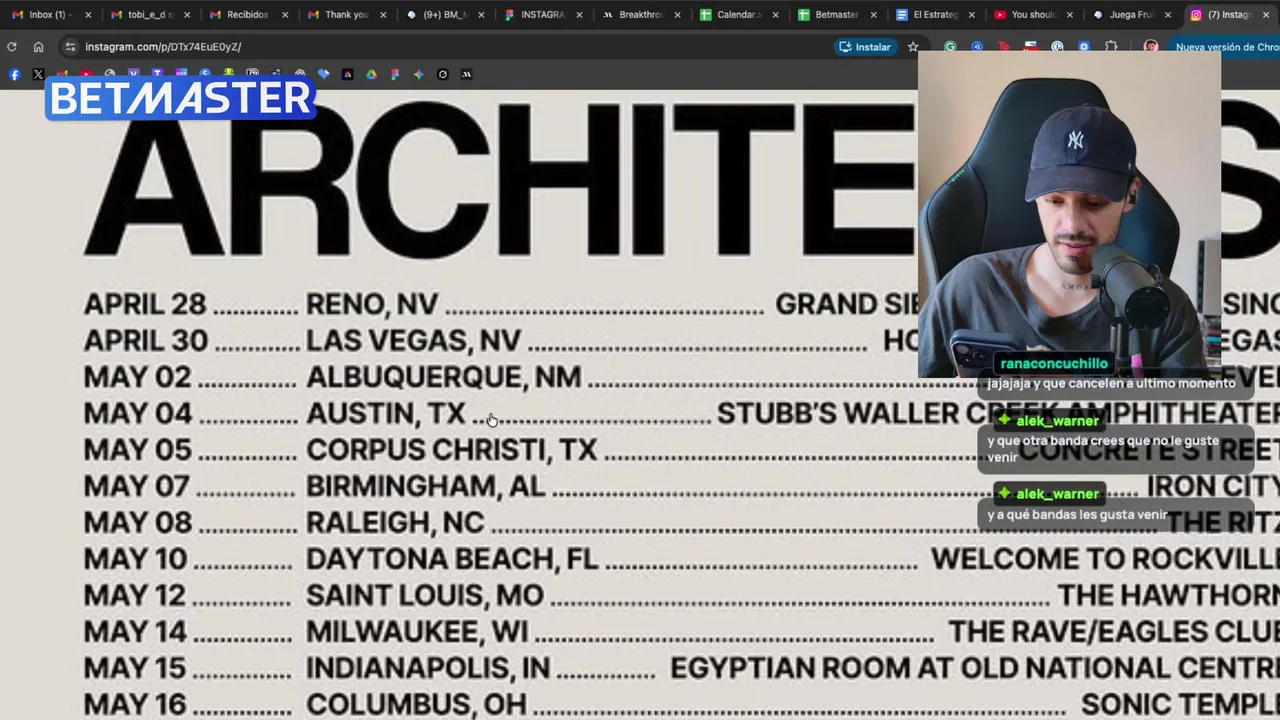Open the Figma bookmark icon

coord(395,74)
